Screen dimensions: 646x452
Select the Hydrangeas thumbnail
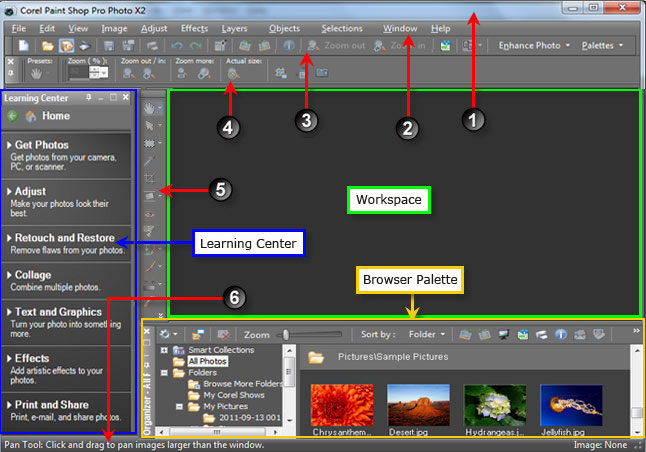click(495, 405)
